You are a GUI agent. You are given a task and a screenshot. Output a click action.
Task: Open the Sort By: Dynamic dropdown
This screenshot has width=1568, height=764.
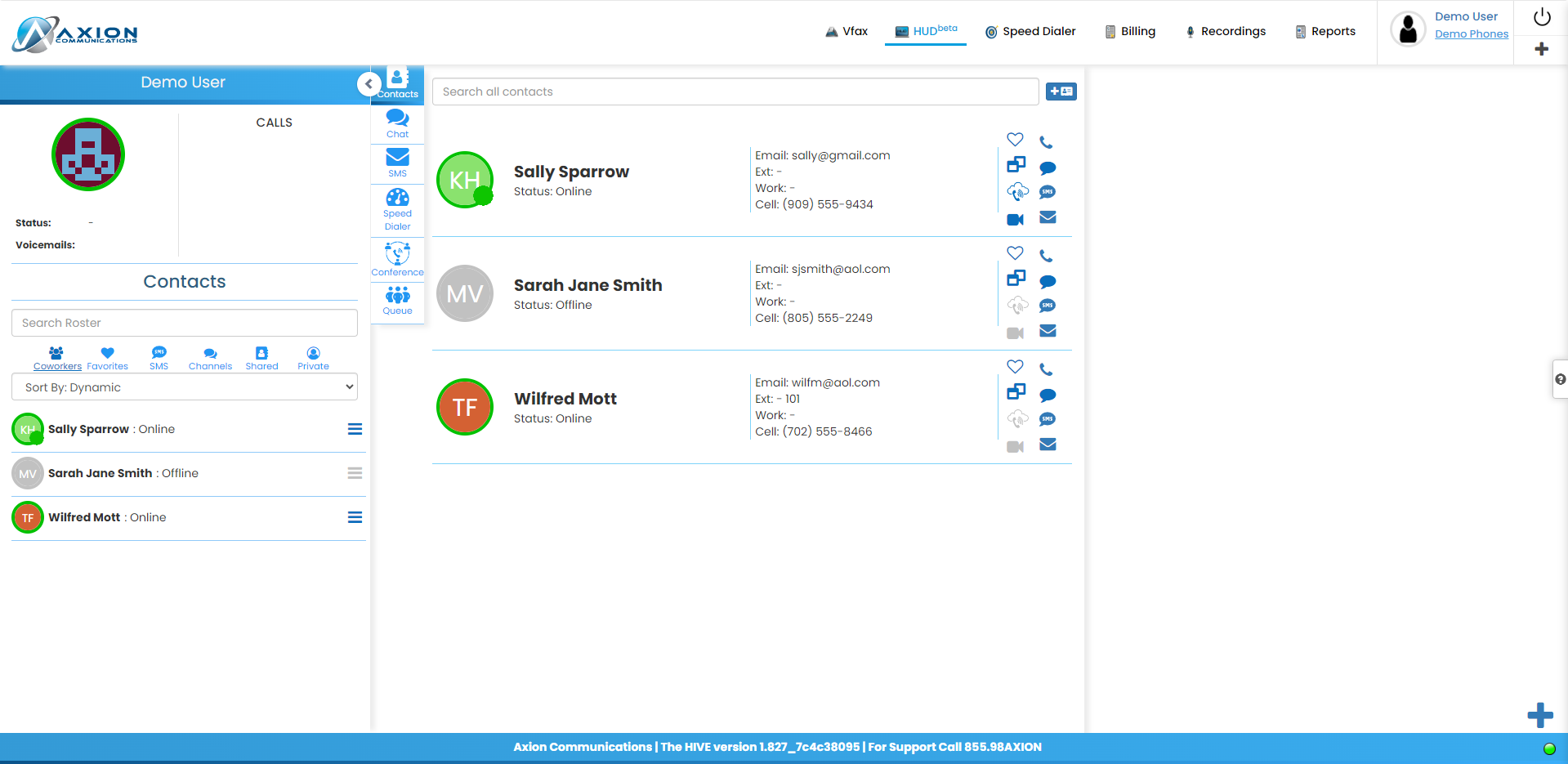[x=185, y=387]
